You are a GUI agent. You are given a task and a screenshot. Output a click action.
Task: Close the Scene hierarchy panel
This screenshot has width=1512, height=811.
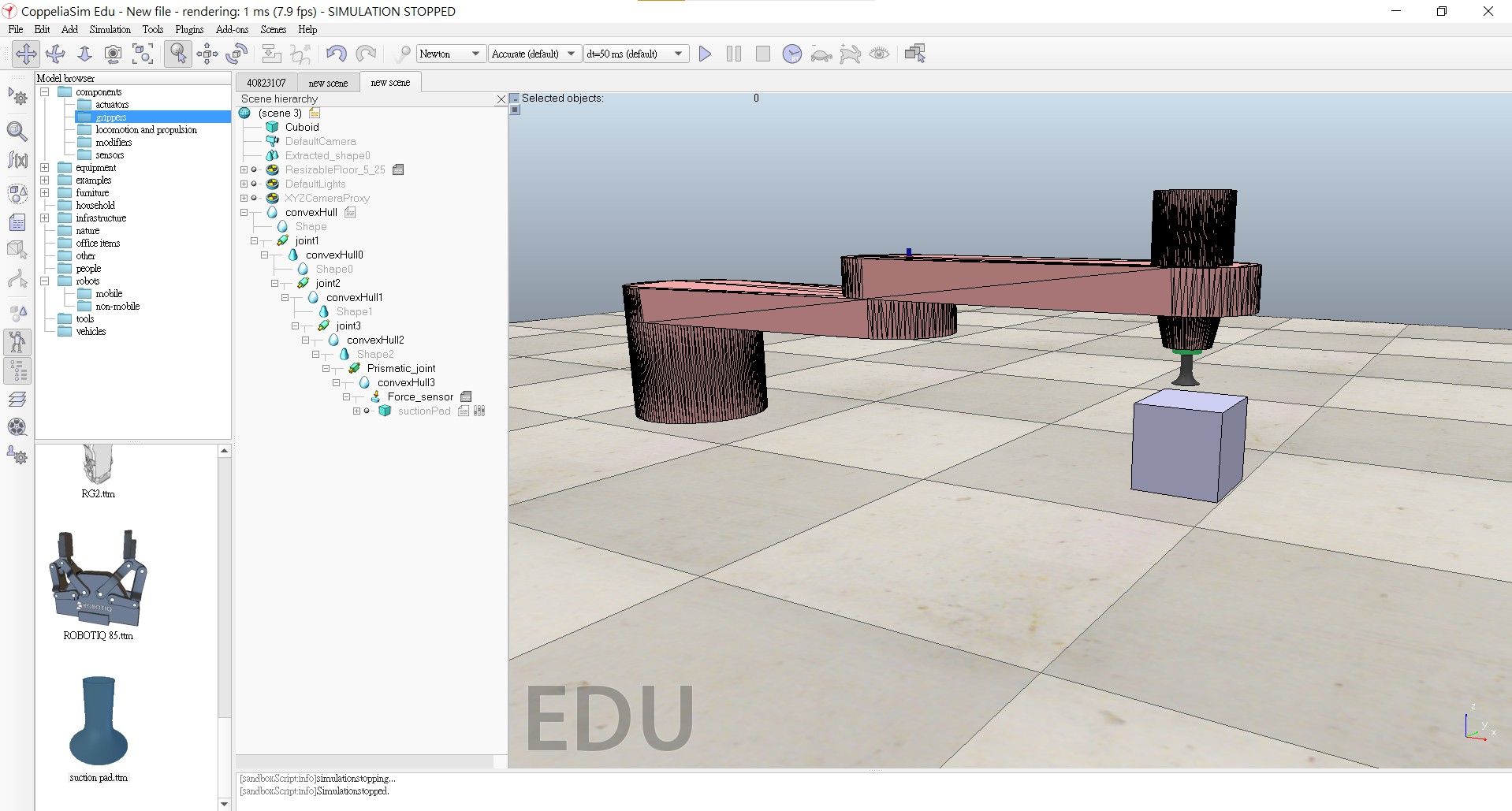(x=501, y=99)
